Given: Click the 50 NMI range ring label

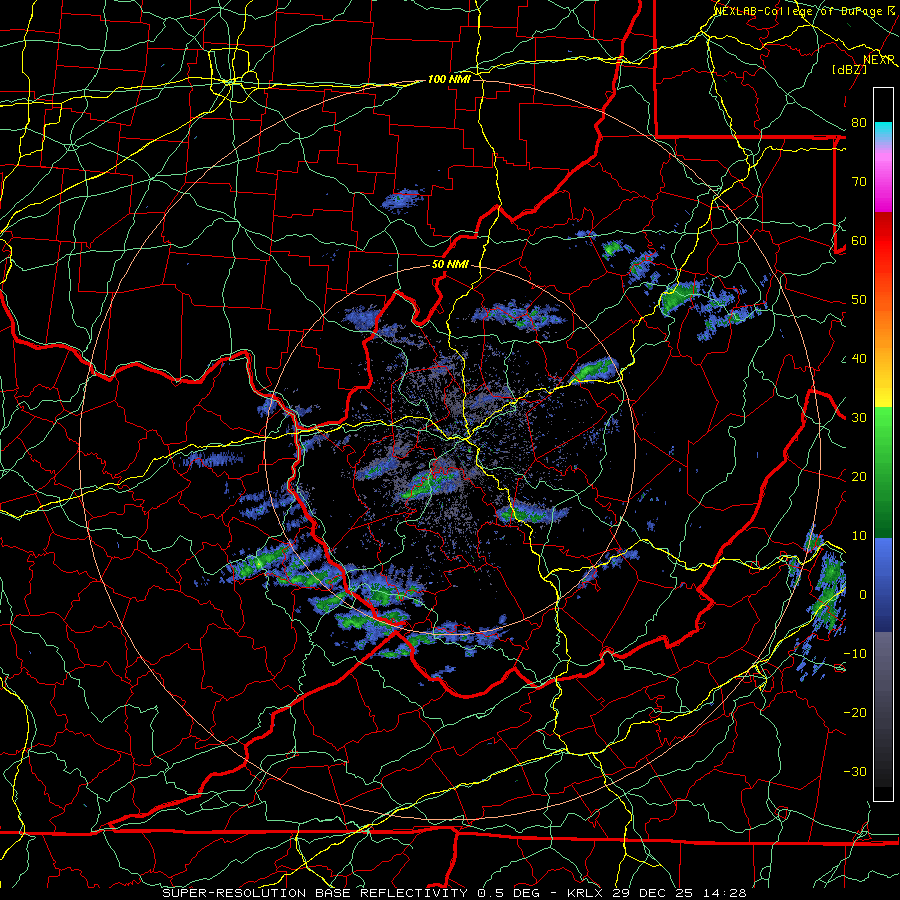Looking at the screenshot, I should 450,265.
